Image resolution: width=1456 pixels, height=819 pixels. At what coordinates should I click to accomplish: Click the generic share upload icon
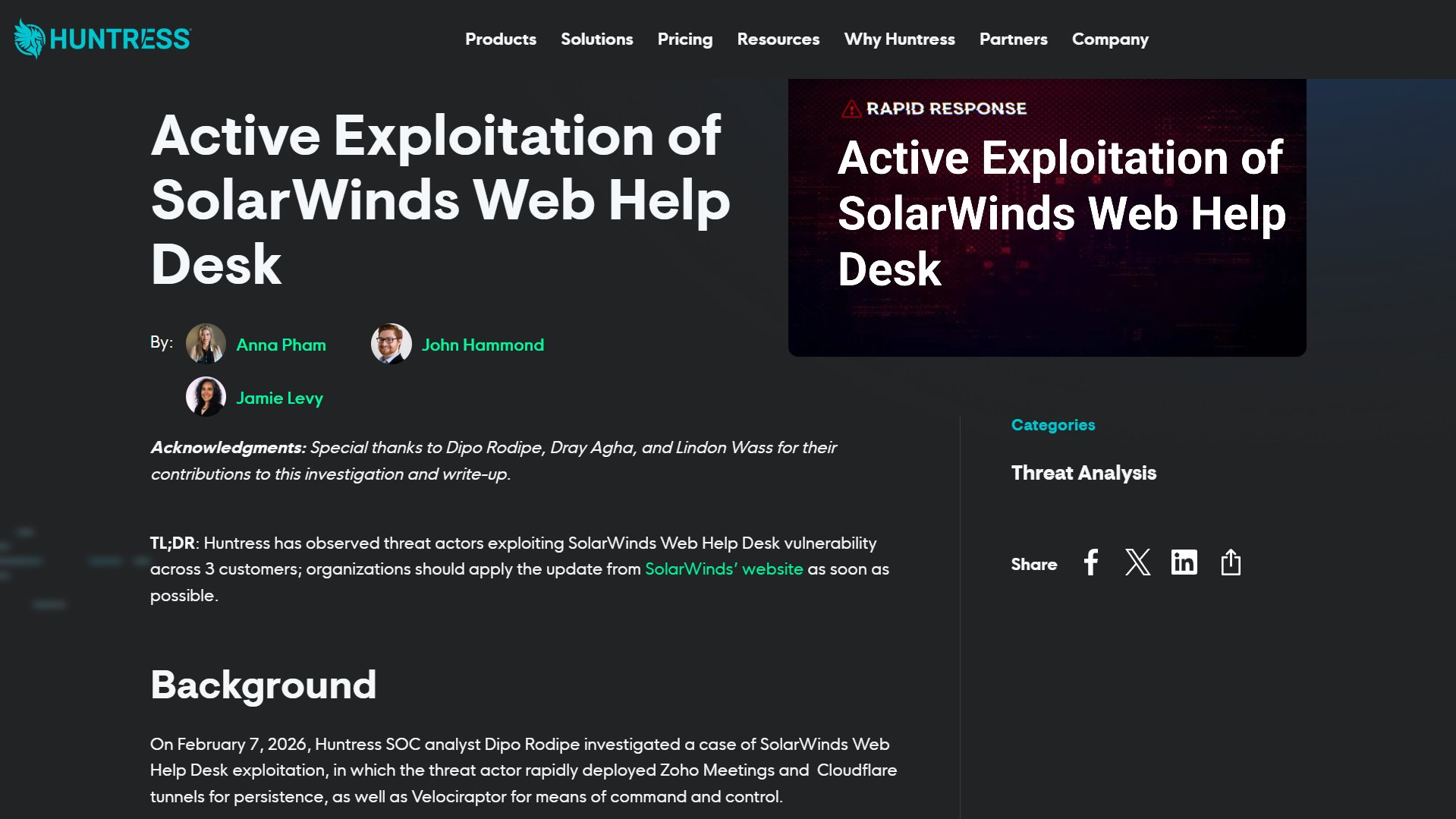point(1230,562)
